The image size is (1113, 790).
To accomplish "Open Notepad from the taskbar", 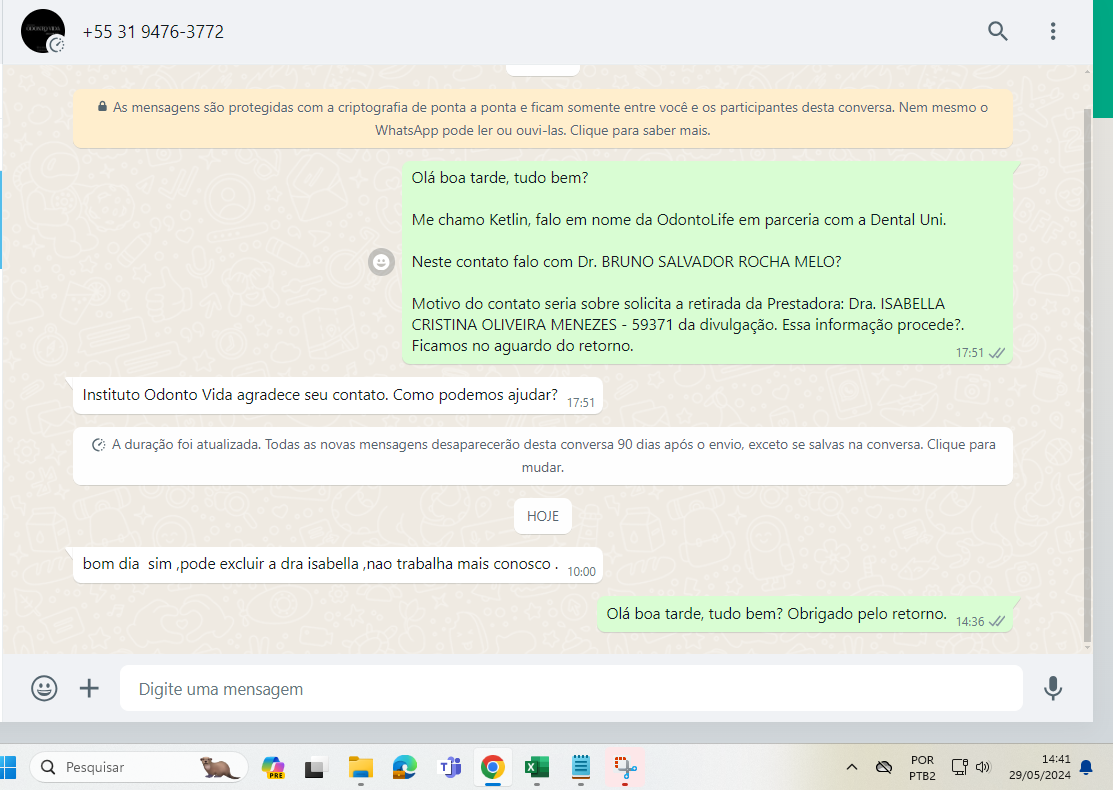I will 581,767.
